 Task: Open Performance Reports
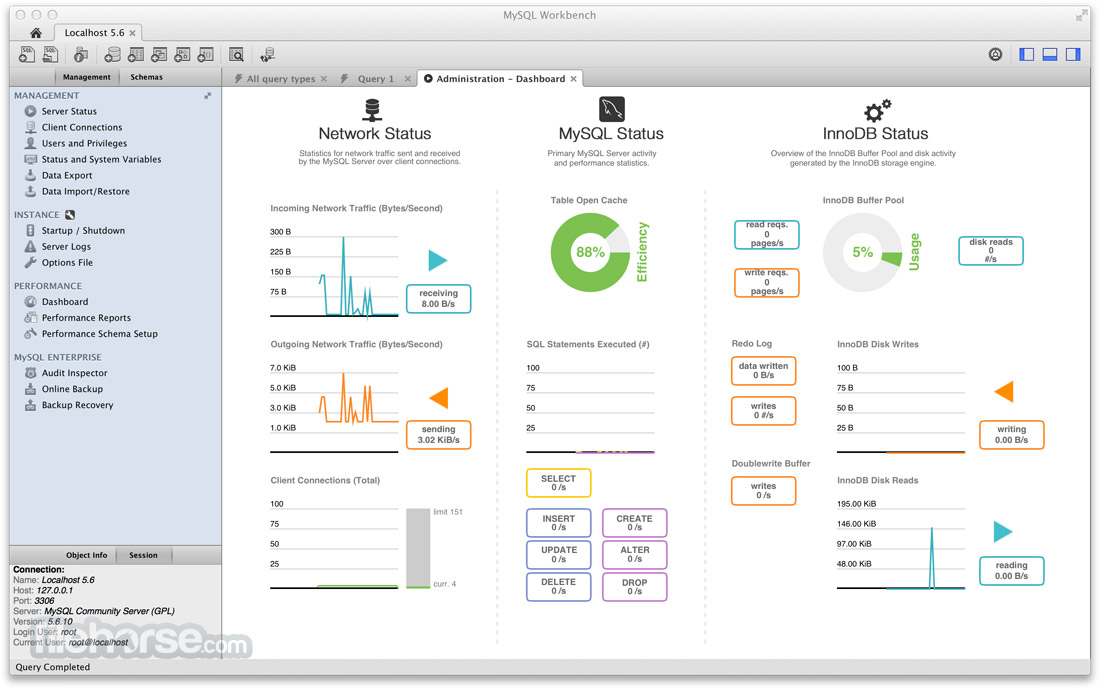click(x=86, y=318)
